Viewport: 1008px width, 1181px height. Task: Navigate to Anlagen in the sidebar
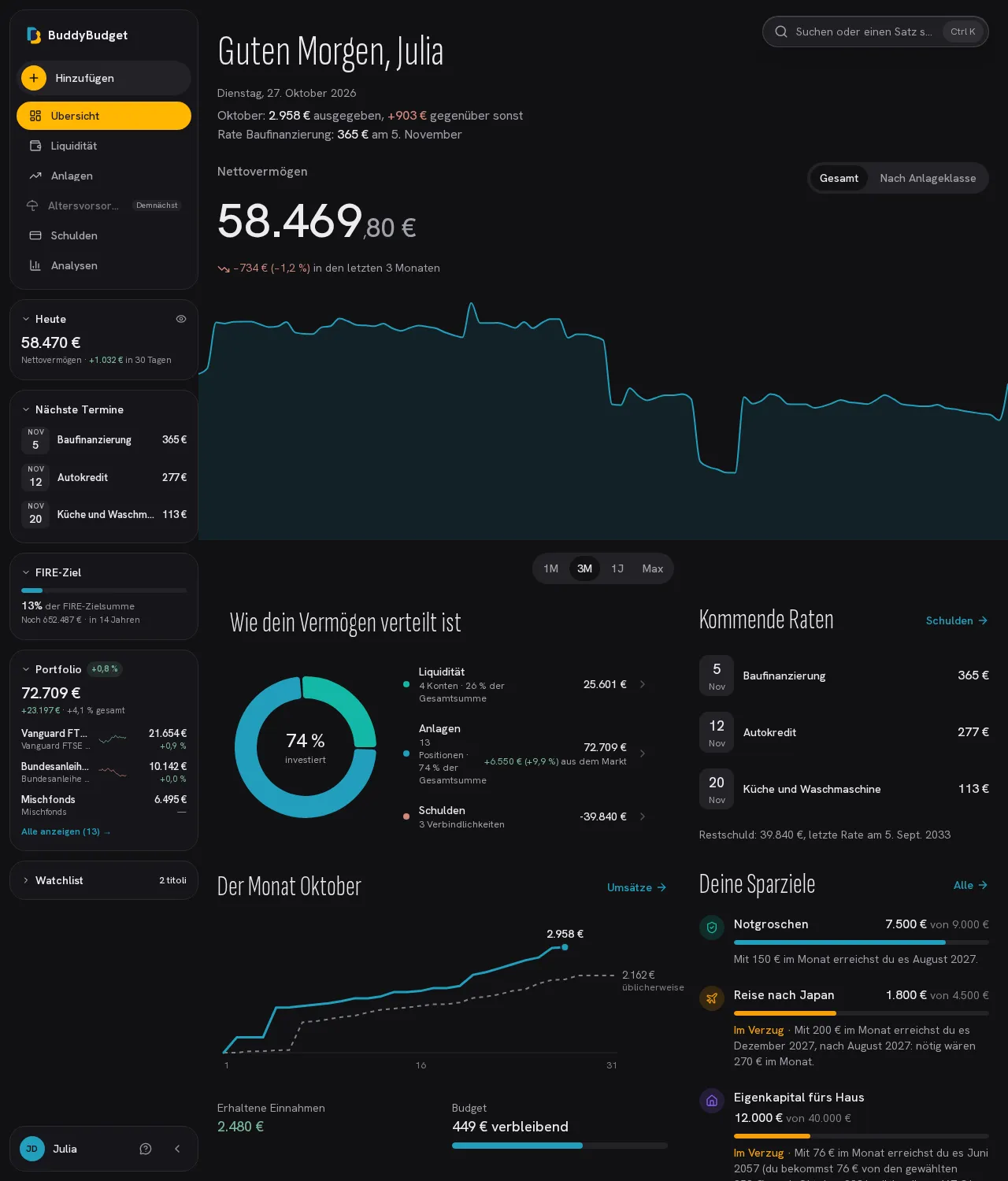tap(104, 176)
